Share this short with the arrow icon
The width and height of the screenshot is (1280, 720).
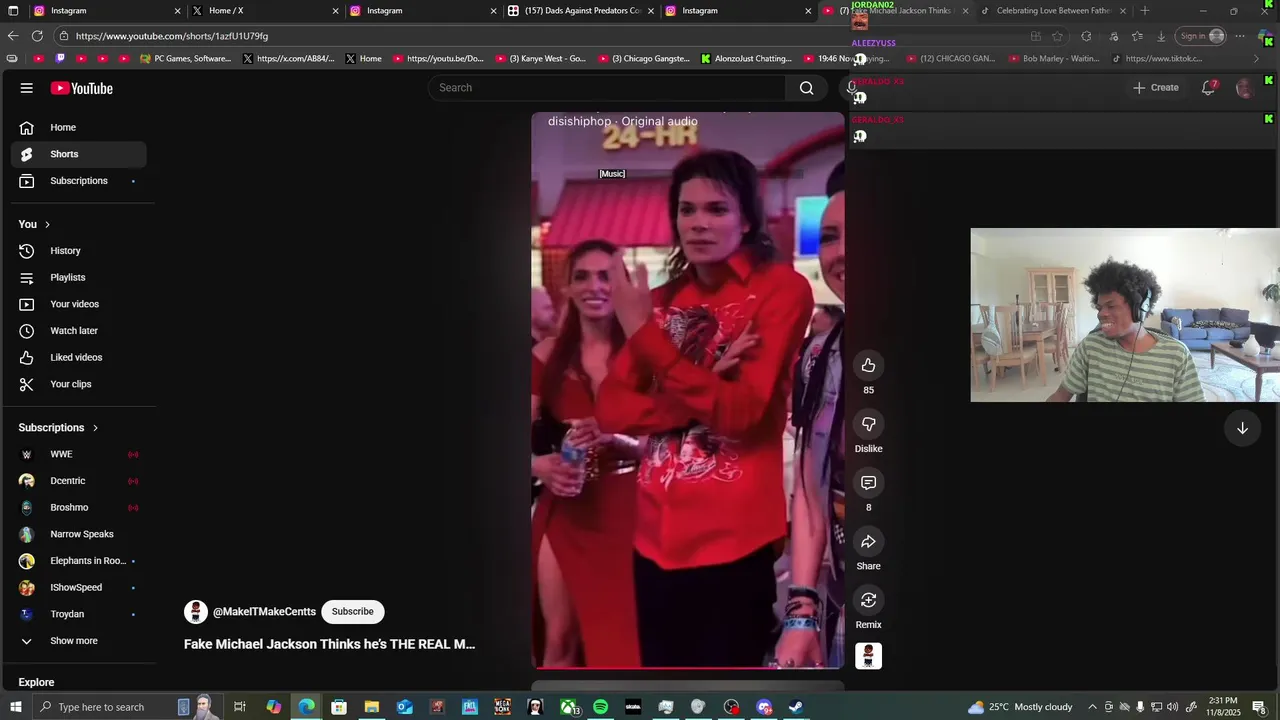click(x=868, y=542)
